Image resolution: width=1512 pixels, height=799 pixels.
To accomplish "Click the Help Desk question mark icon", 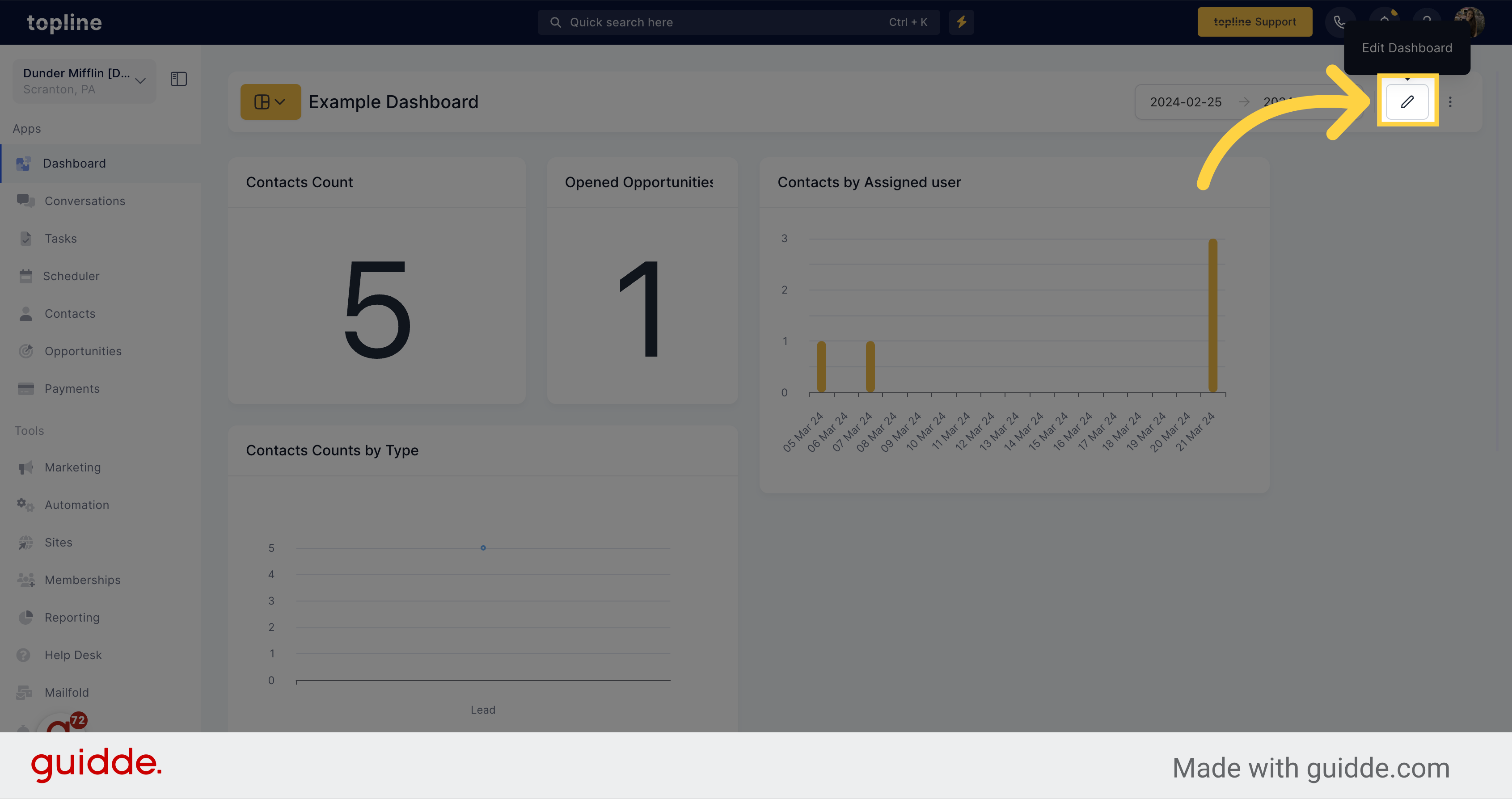I will point(24,655).
